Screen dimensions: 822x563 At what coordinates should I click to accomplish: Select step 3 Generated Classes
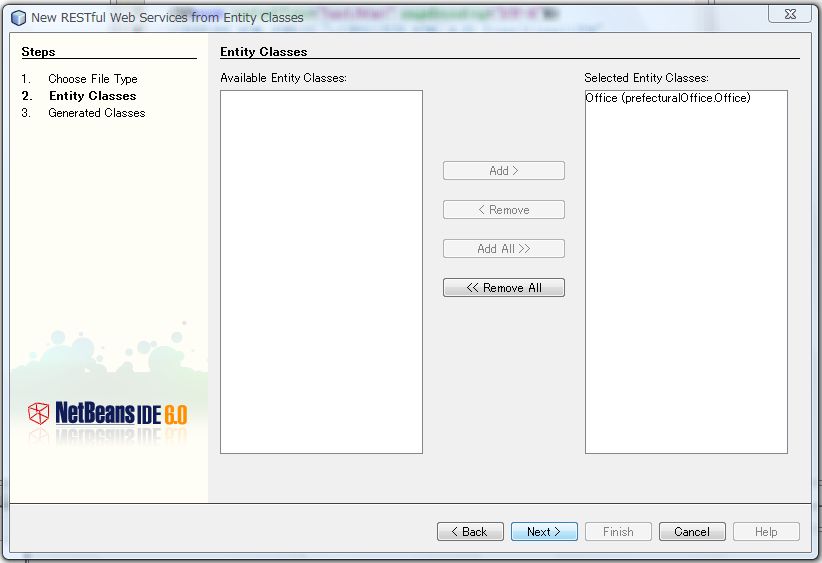point(96,113)
